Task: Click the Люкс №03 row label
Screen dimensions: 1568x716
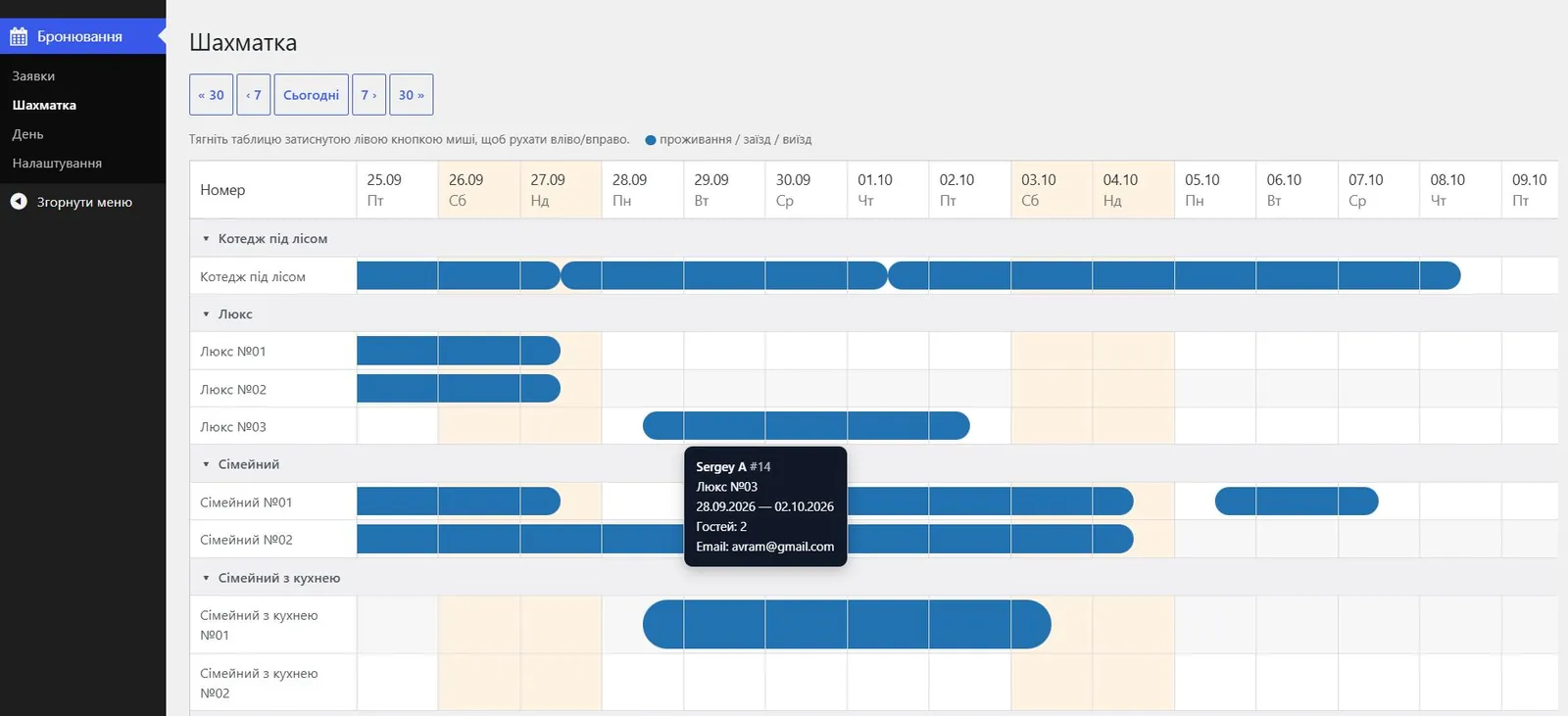Action: [233, 426]
